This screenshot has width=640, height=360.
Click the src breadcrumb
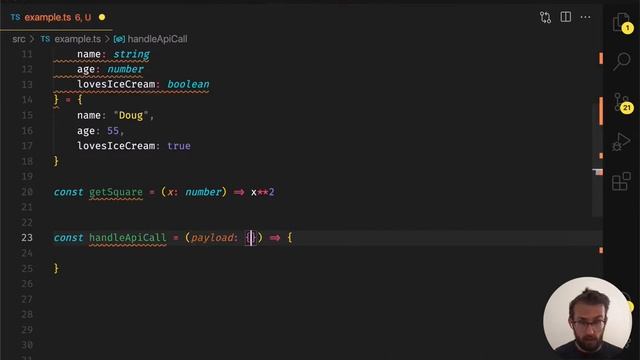[18, 39]
